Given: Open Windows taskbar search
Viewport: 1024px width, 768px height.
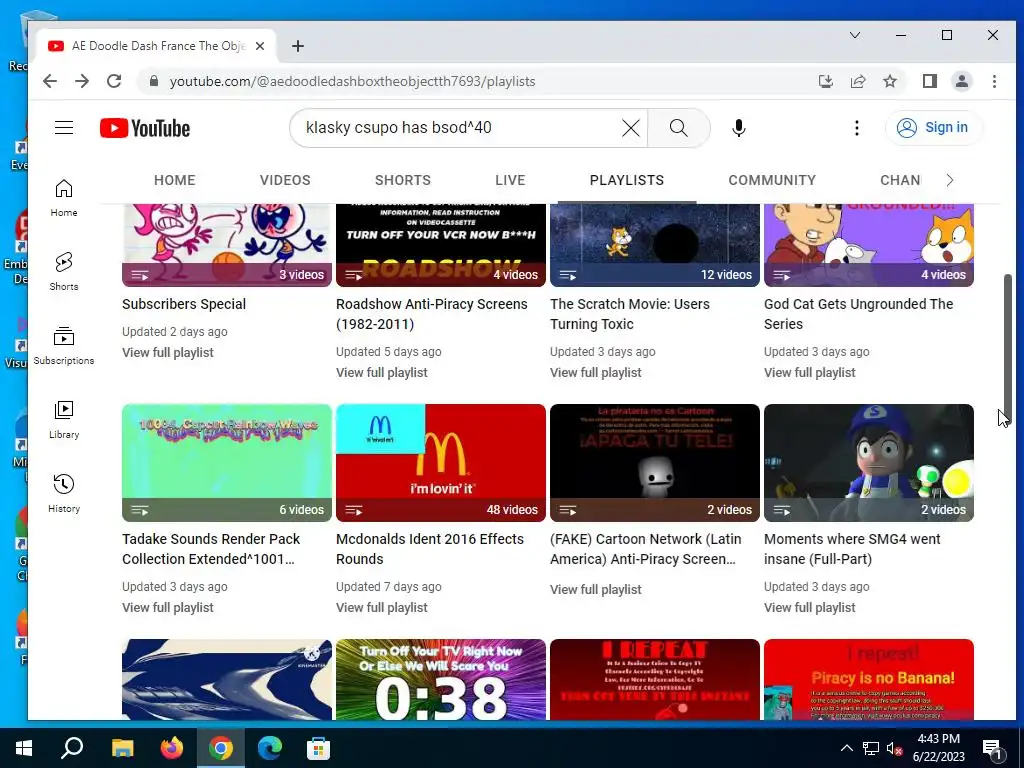Looking at the screenshot, I should coord(72,748).
